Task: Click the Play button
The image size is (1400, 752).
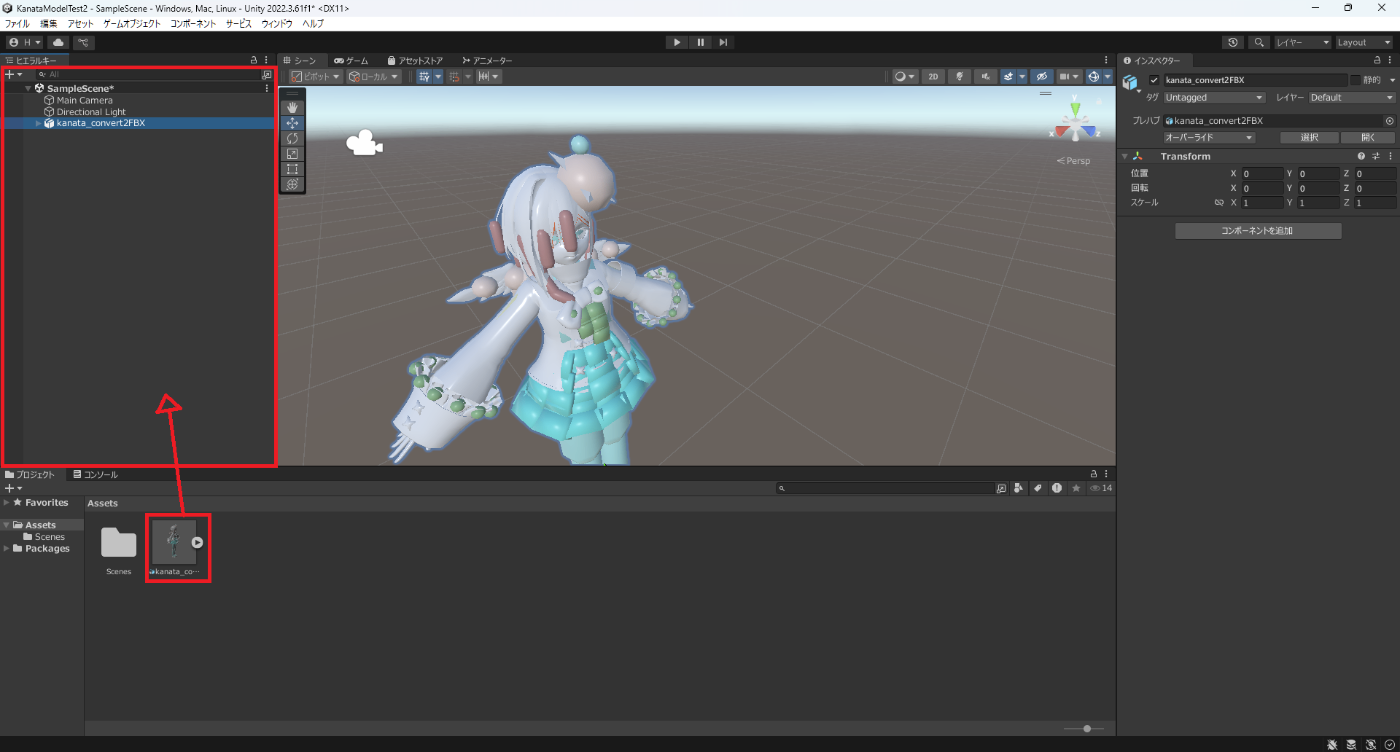Action: pyautogui.click(x=677, y=42)
